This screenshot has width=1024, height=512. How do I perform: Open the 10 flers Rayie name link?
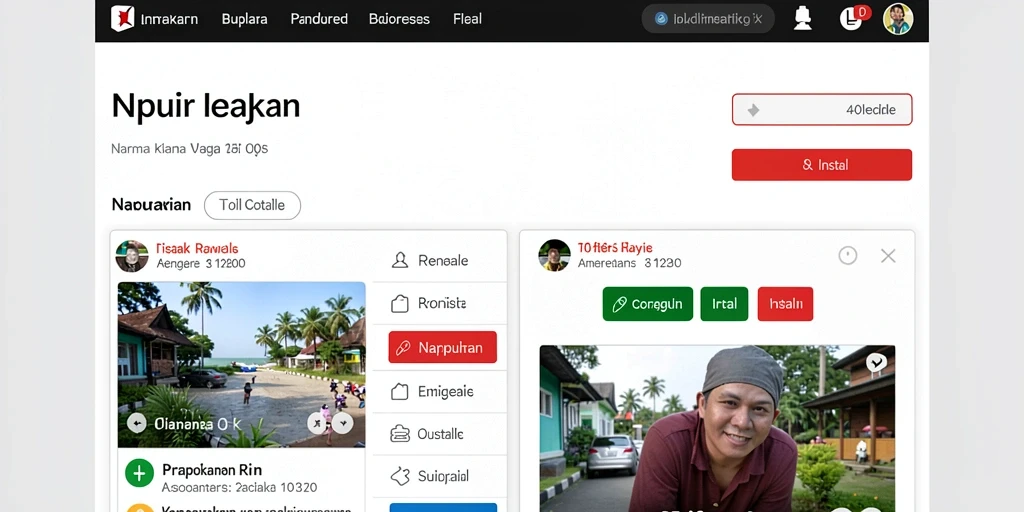(x=615, y=248)
